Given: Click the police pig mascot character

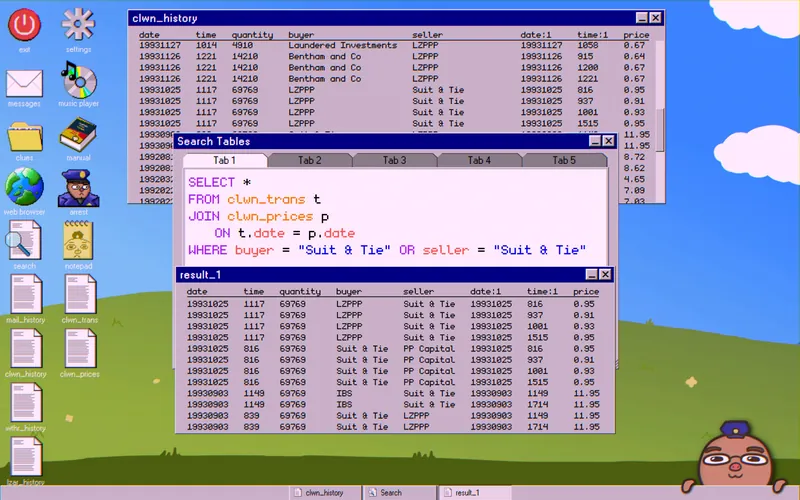Looking at the screenshot, I should click(735, 454).
